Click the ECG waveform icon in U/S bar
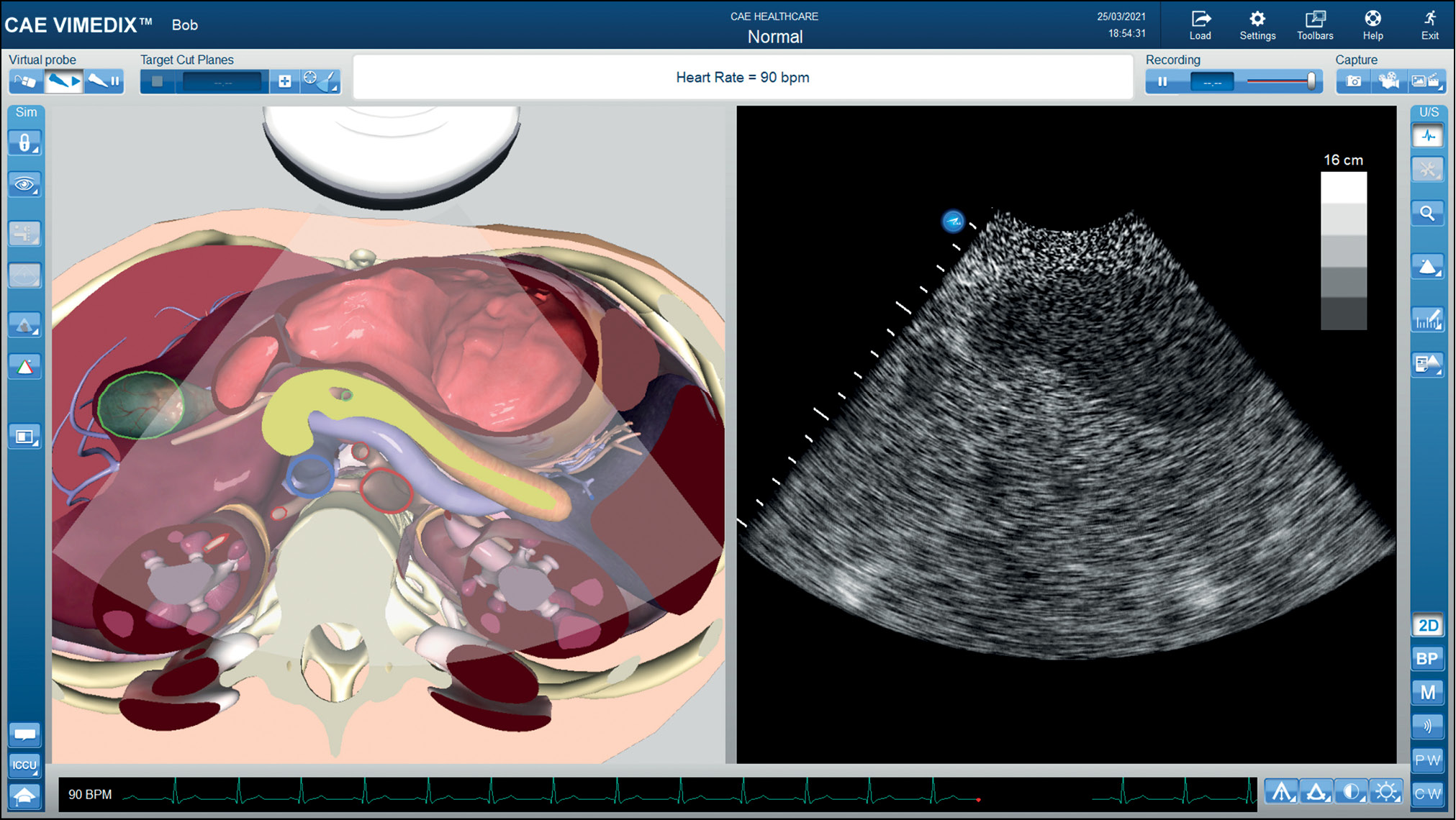 coord(1427,136)
